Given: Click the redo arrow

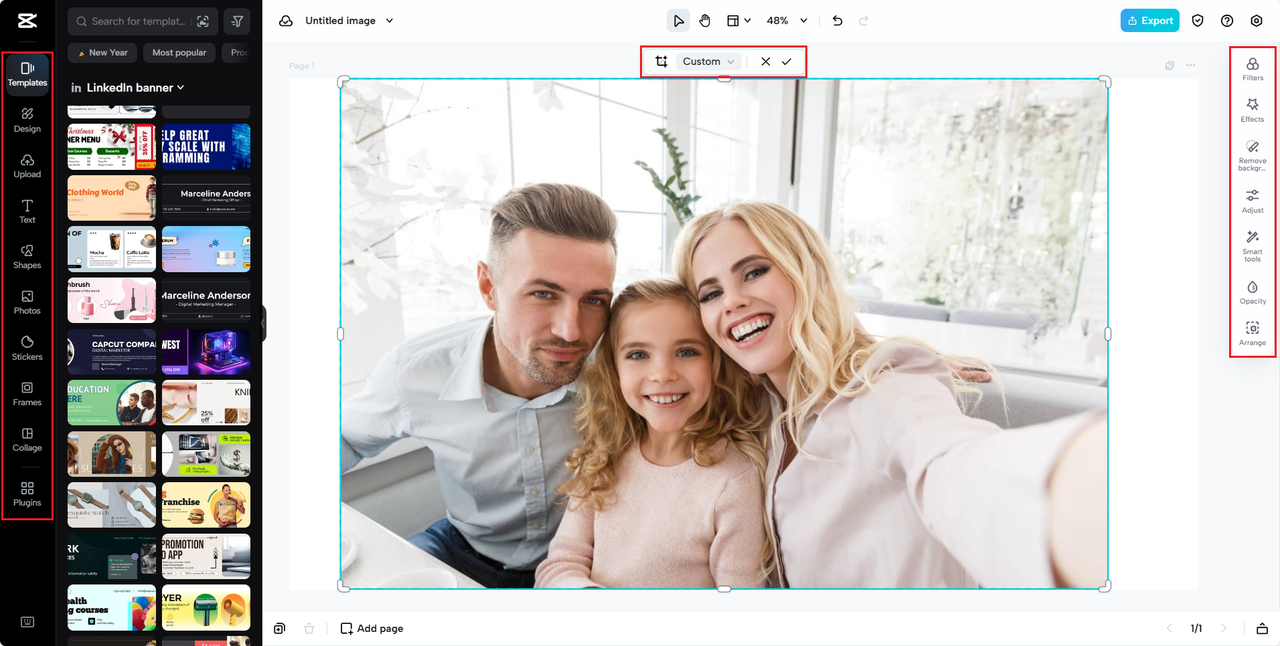Looking at the screenshot, I should [x=864, y=21].
